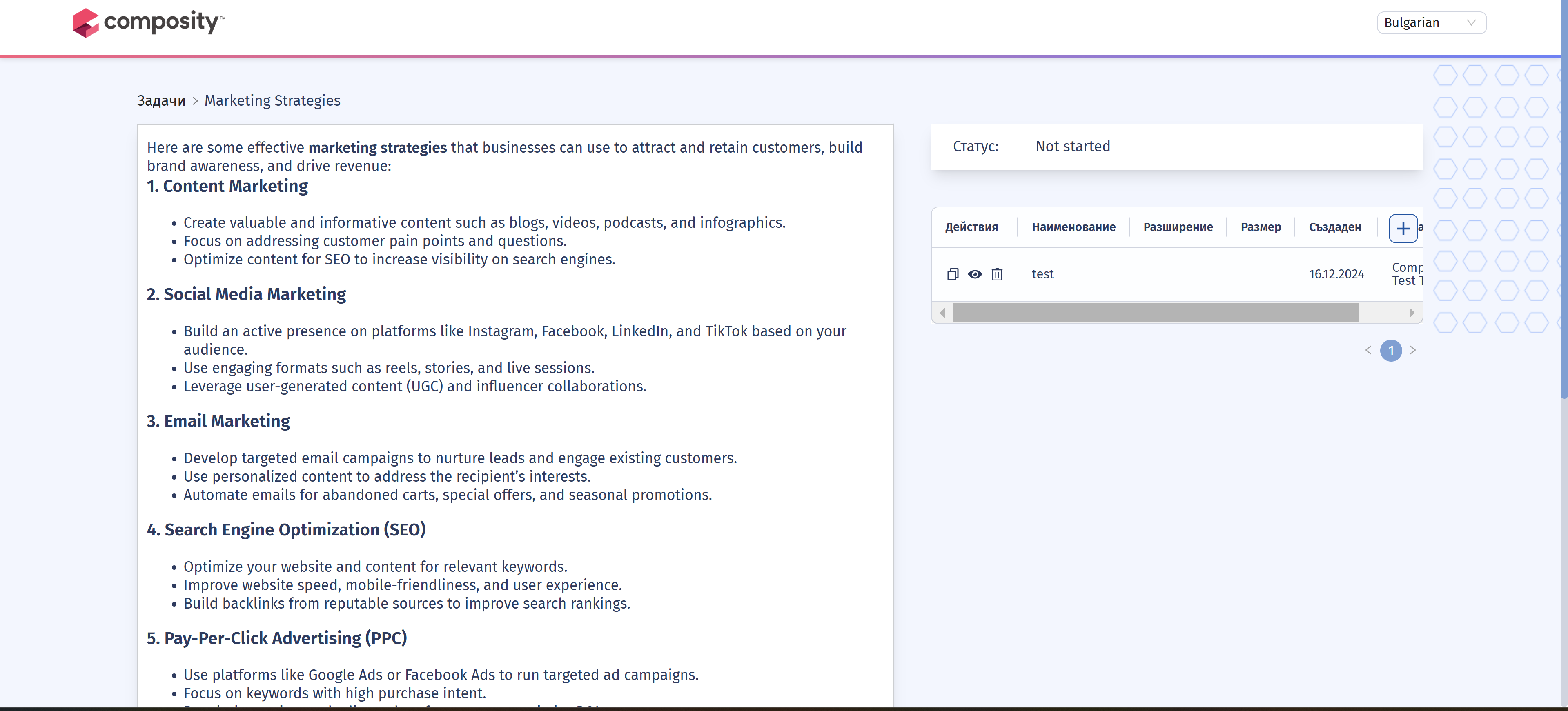
Task: Select the test file name cell
Action: [x=1043, y=274]
